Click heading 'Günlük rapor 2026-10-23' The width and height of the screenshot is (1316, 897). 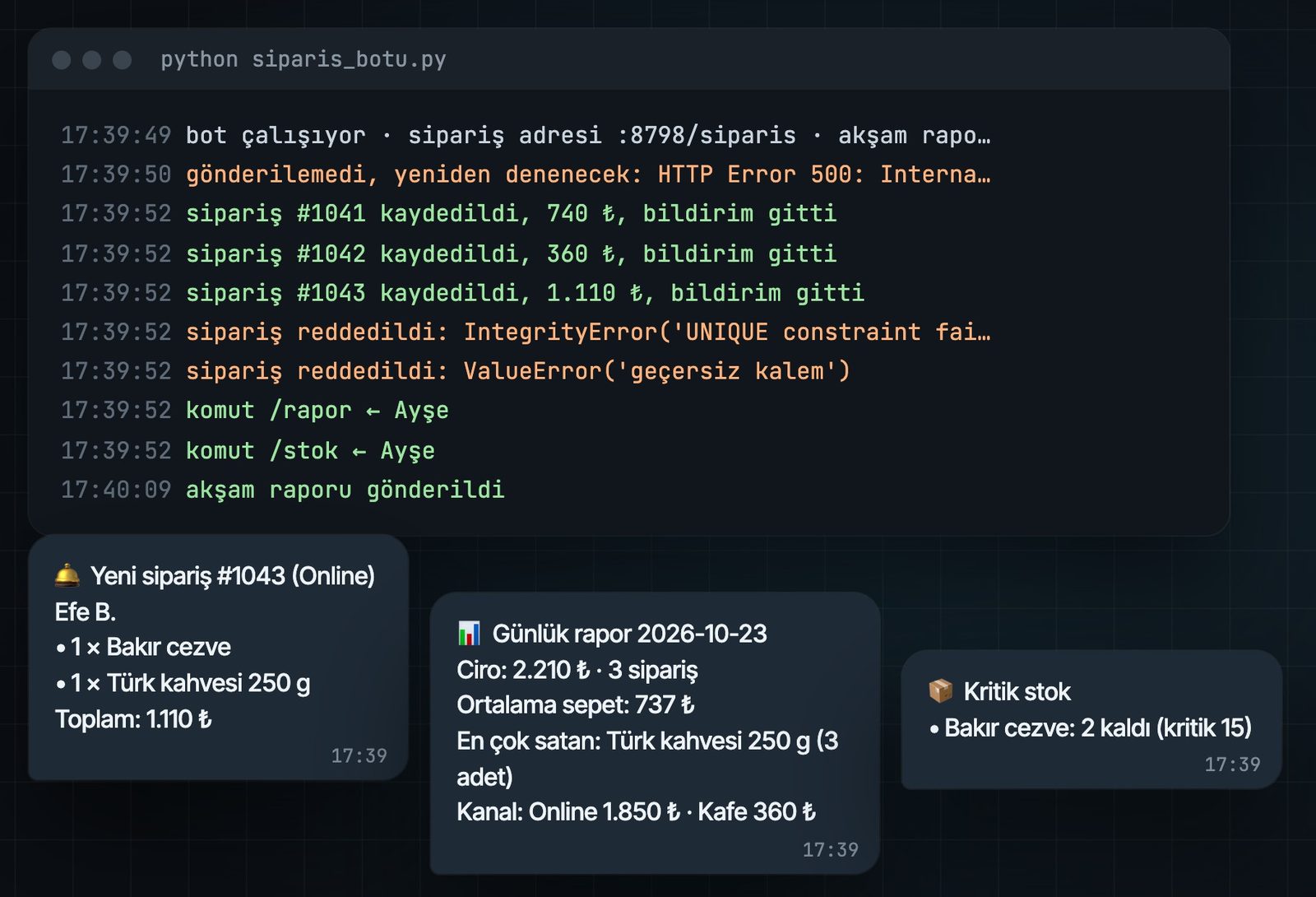click(629, 634)
